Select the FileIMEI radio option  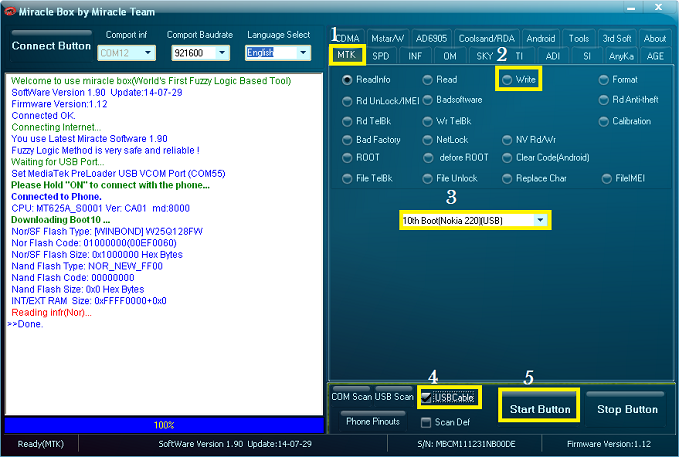point(623,178)
